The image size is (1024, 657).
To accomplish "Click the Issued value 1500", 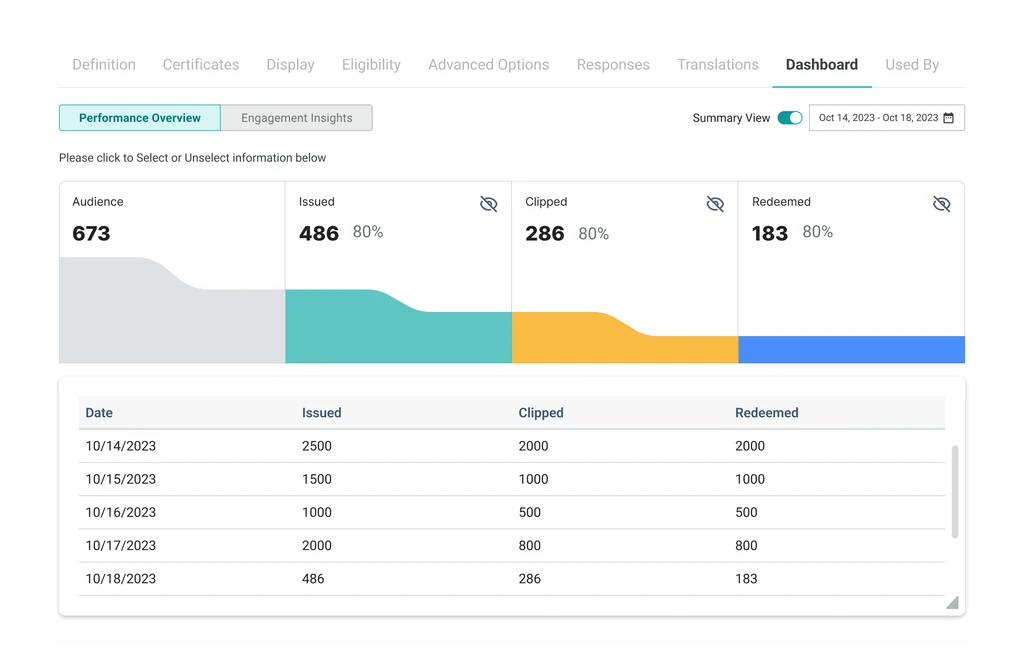I will [x=317, y=479].
